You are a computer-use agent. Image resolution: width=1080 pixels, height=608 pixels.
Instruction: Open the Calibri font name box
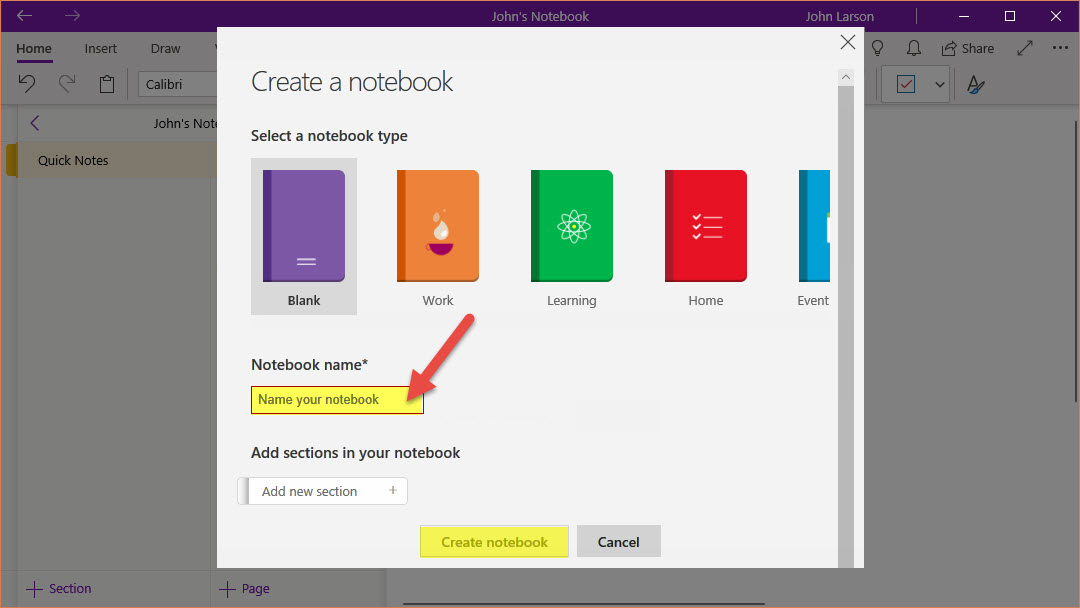tap(177, 84)
